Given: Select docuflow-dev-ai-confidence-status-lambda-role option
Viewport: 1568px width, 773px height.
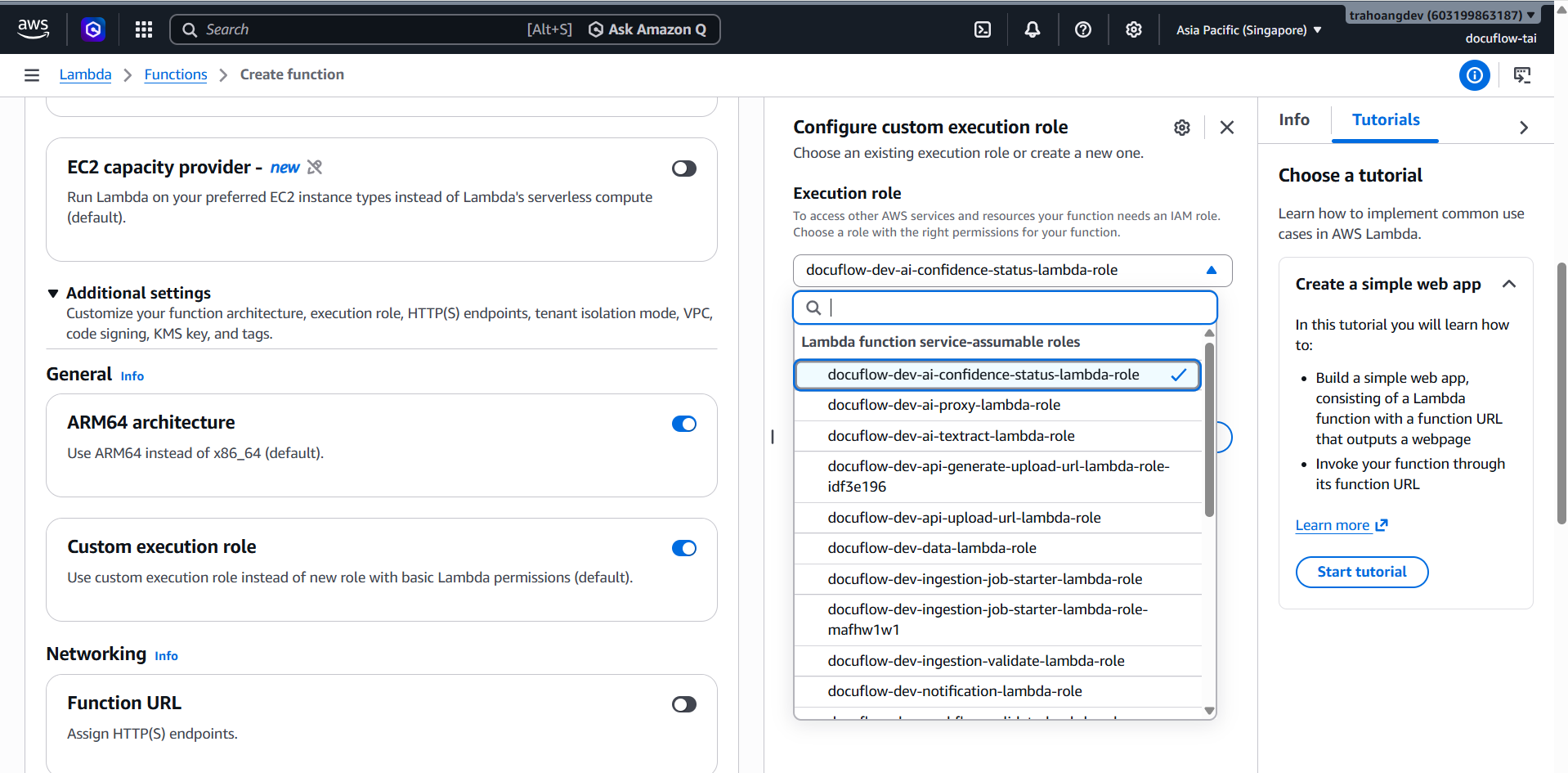Looking at the screenshot, I should tap(997, 375).
